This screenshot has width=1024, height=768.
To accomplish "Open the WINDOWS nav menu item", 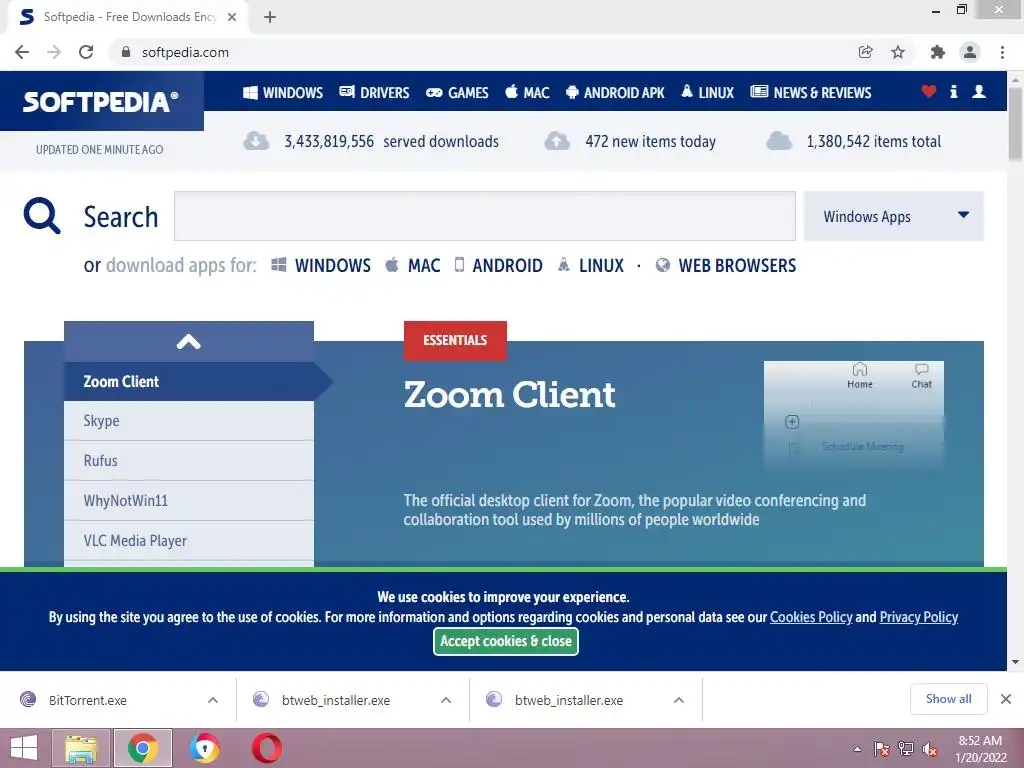I will click(x=283, y=93).
